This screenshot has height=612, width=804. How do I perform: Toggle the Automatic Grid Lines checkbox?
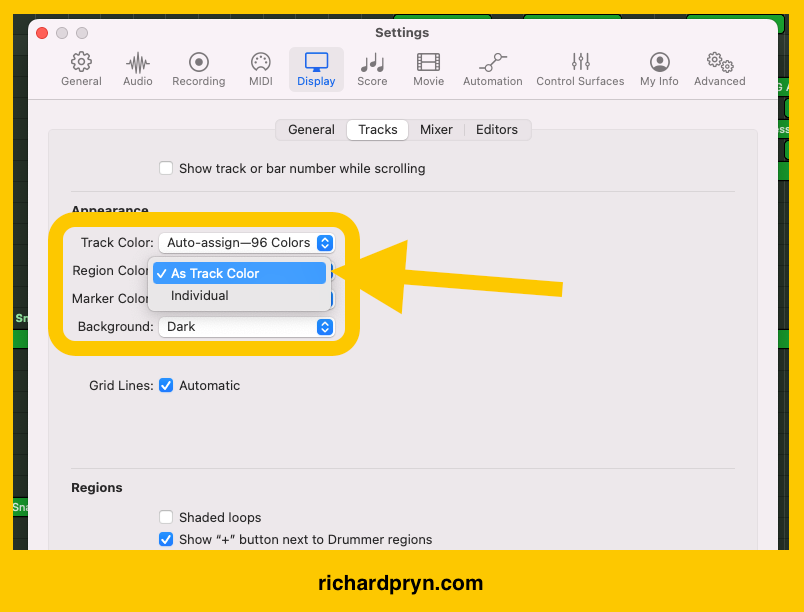pos(166,385)
